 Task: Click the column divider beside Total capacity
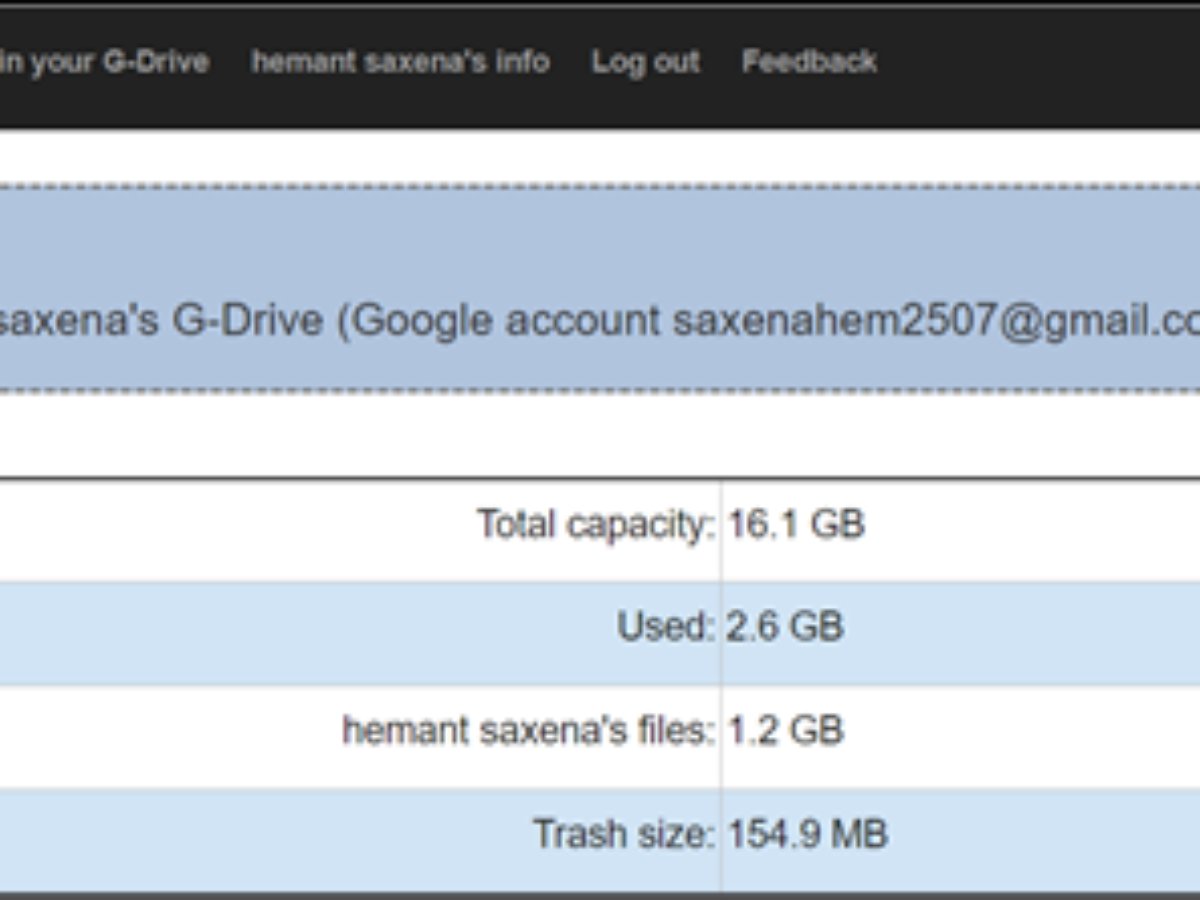pyautogui.click(x=721, y=524)
